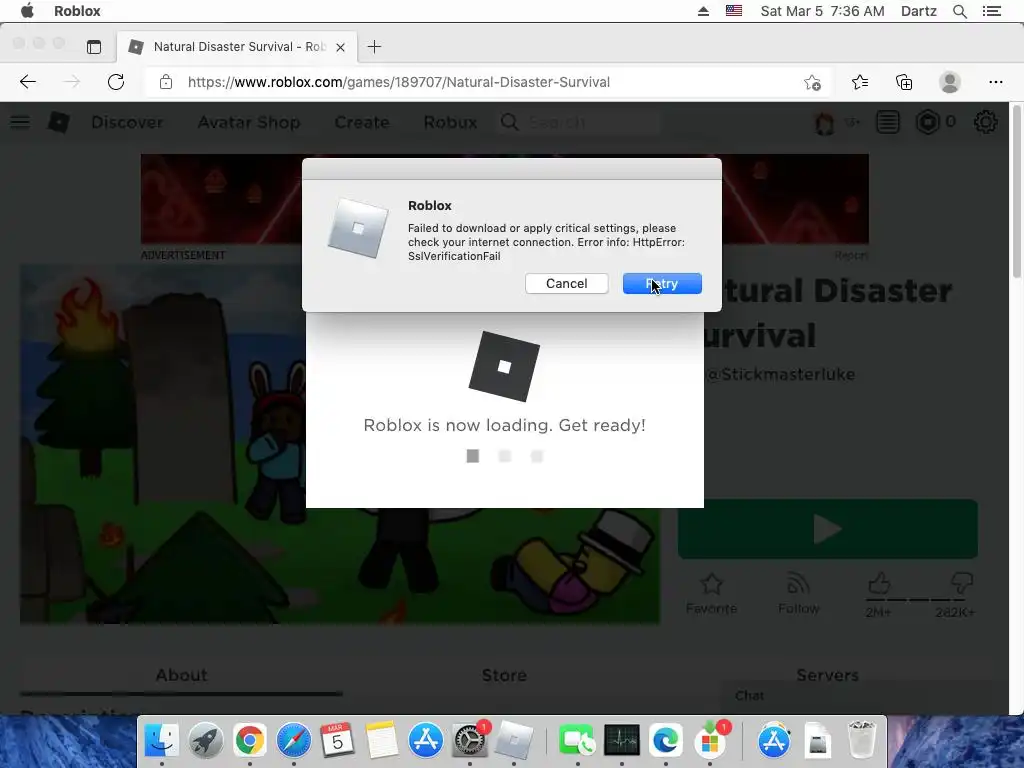Open FaceTime from the Dock
The width and height of the screenshot is (1024, 768).
[577, 741]
